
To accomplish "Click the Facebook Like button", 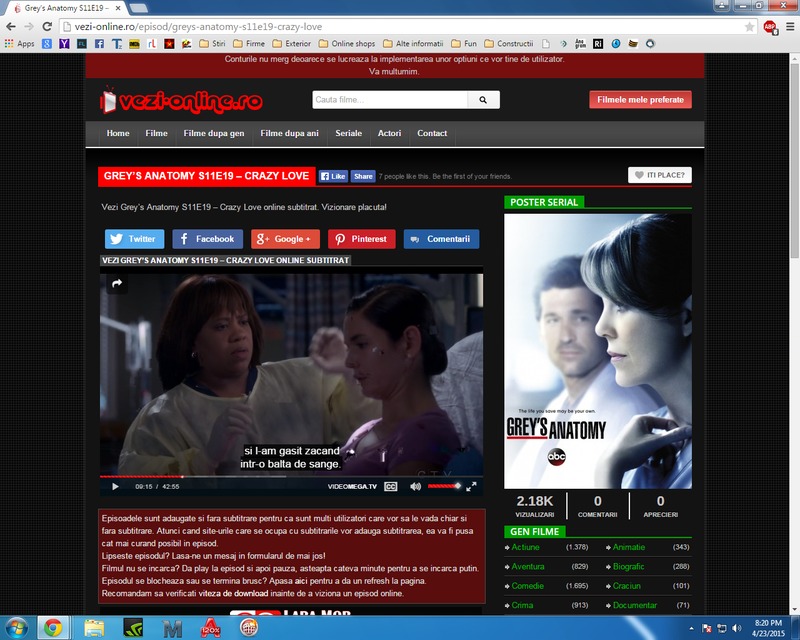I will pyautogui.click(x=333, y=176).
